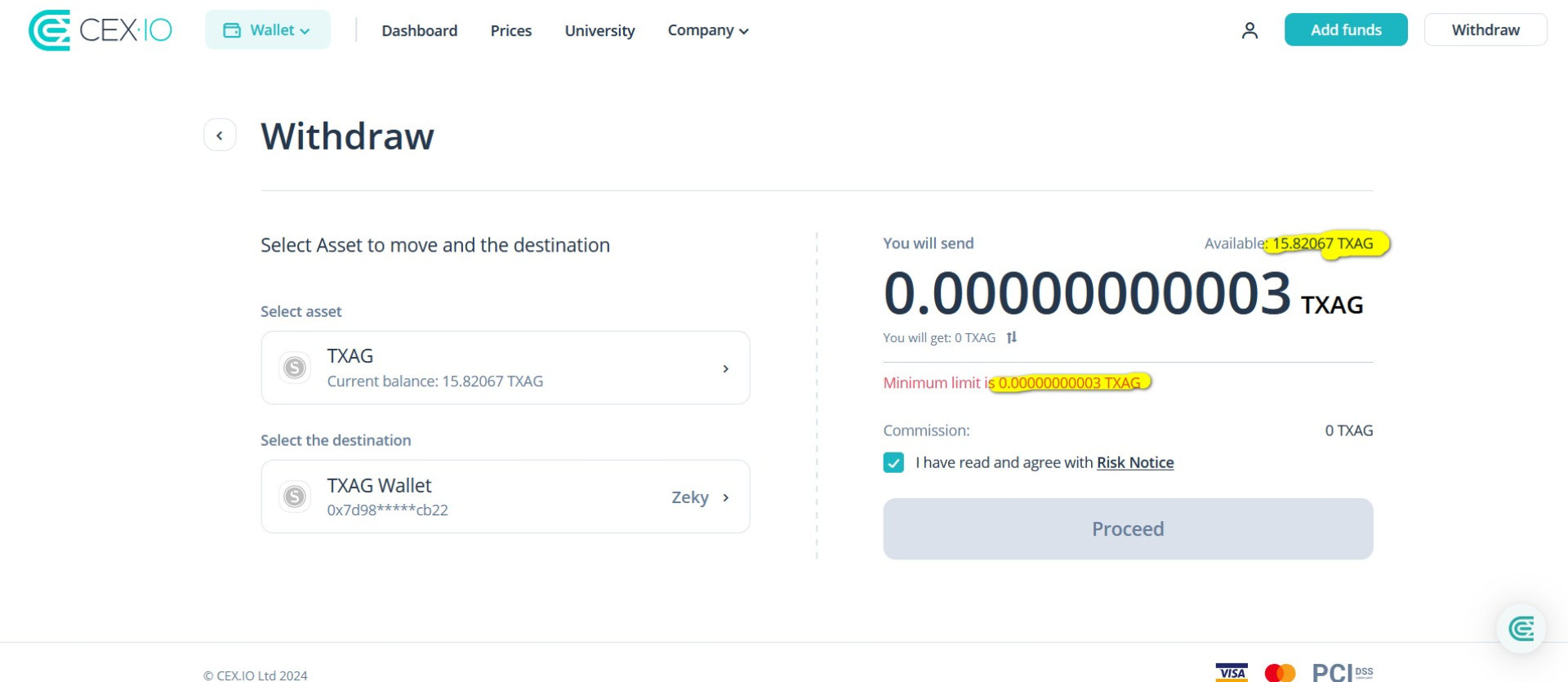Click the '© CEX.IO Ltd 2024' footer text
Screen dimensions: 1568x682
click(x=256, y=675)
